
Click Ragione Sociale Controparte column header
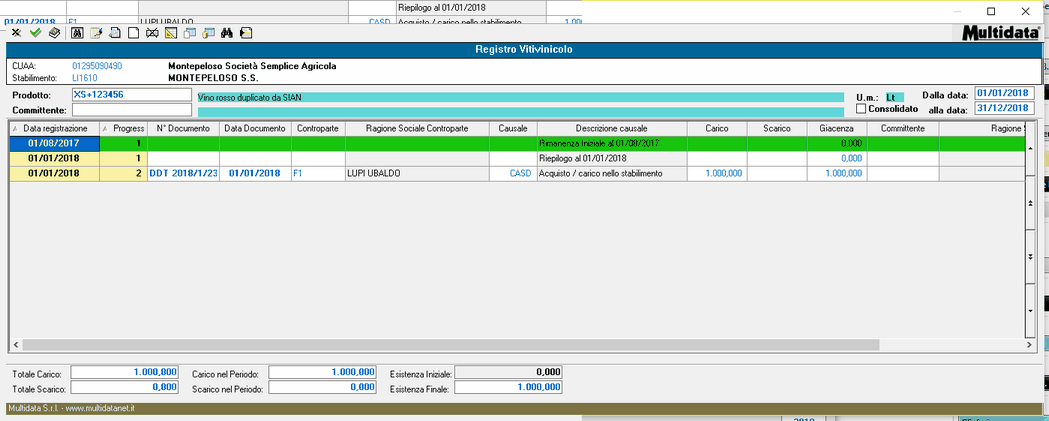417,128
